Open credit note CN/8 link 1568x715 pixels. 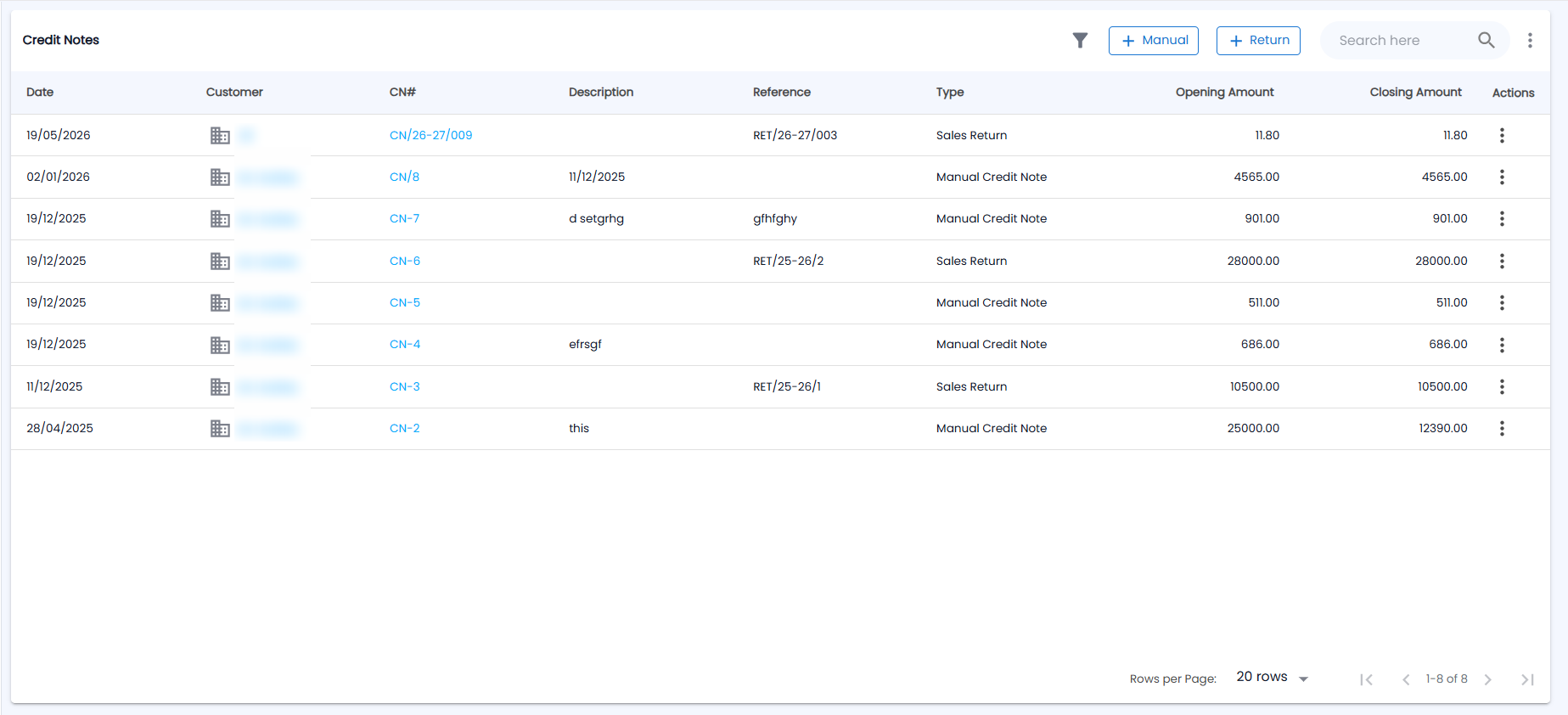tap(404, 177)
